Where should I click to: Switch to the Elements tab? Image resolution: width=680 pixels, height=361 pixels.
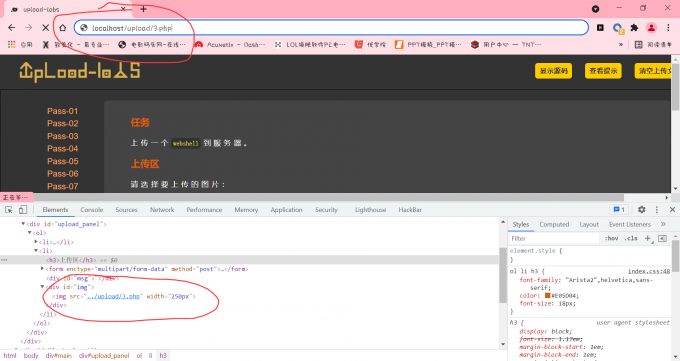click(55, 210)
